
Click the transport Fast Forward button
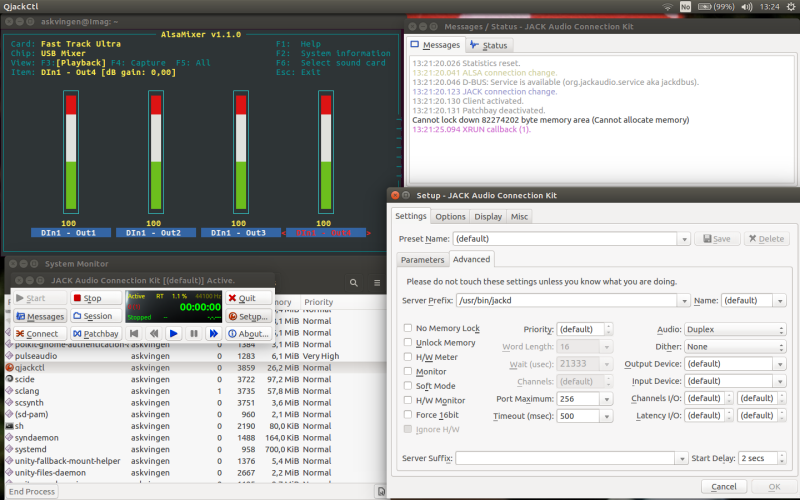click(214, 333)
